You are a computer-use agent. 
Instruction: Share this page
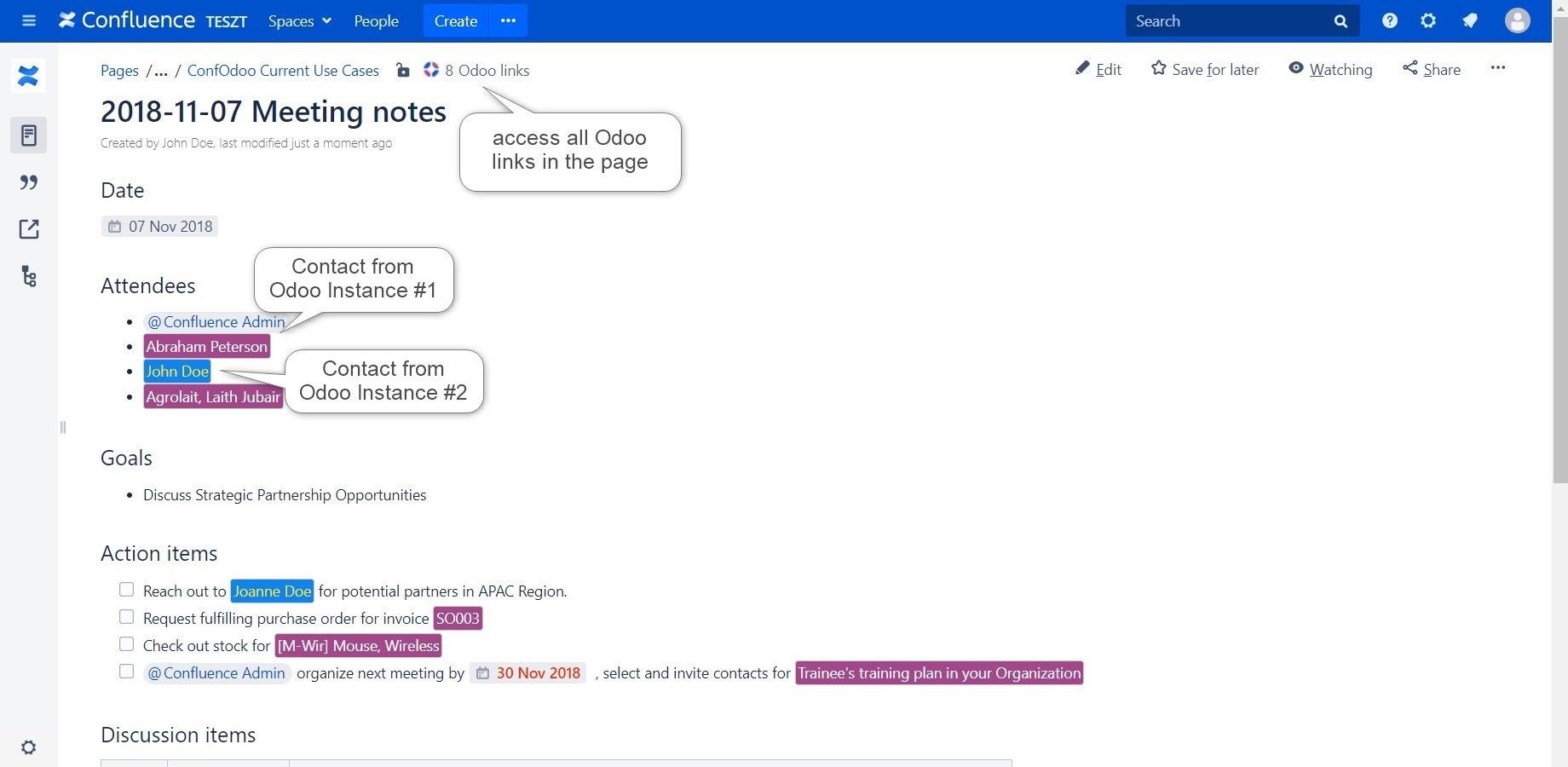pos(1432,69)
